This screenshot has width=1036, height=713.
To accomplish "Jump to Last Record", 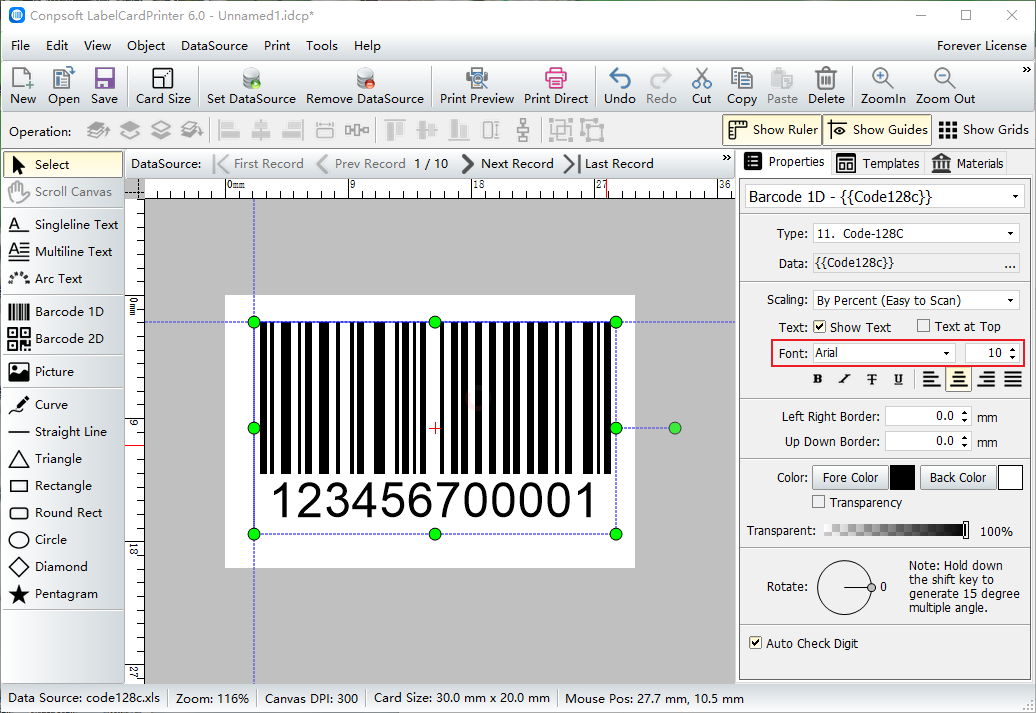I will (x=609, y=164).
